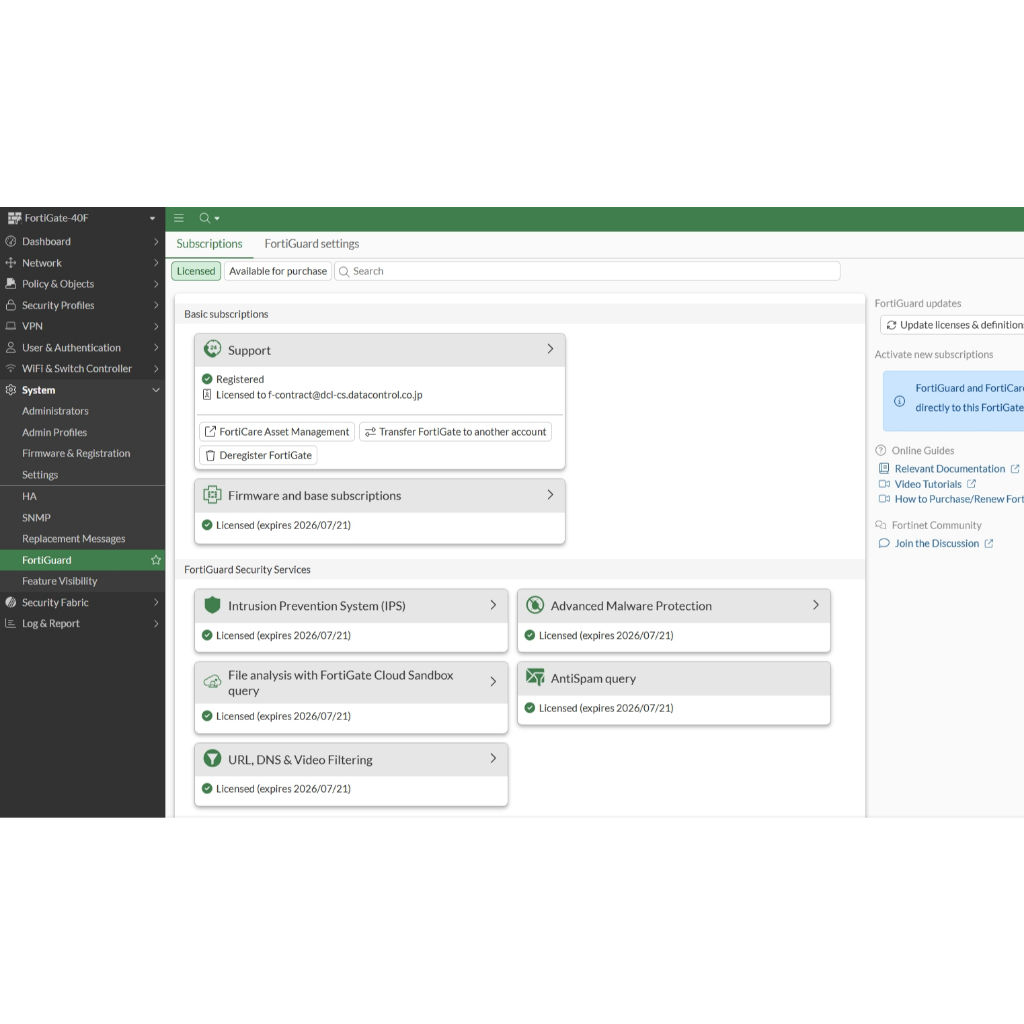Click the FortiGuard favorite star icon
This screenshot has height=1024, width=1024.
[155, 561]
